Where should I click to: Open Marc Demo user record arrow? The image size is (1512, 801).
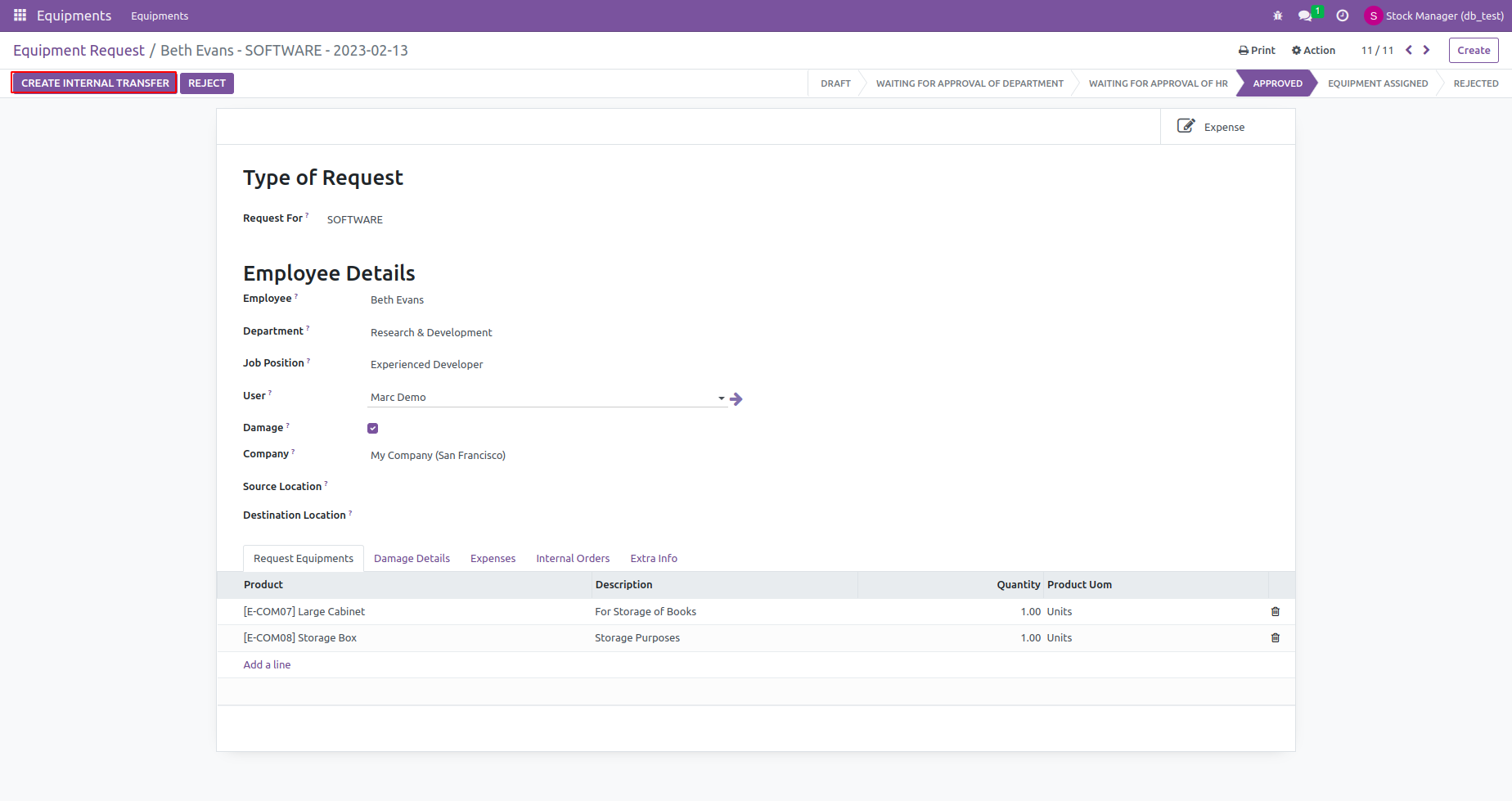pos(736,398)
